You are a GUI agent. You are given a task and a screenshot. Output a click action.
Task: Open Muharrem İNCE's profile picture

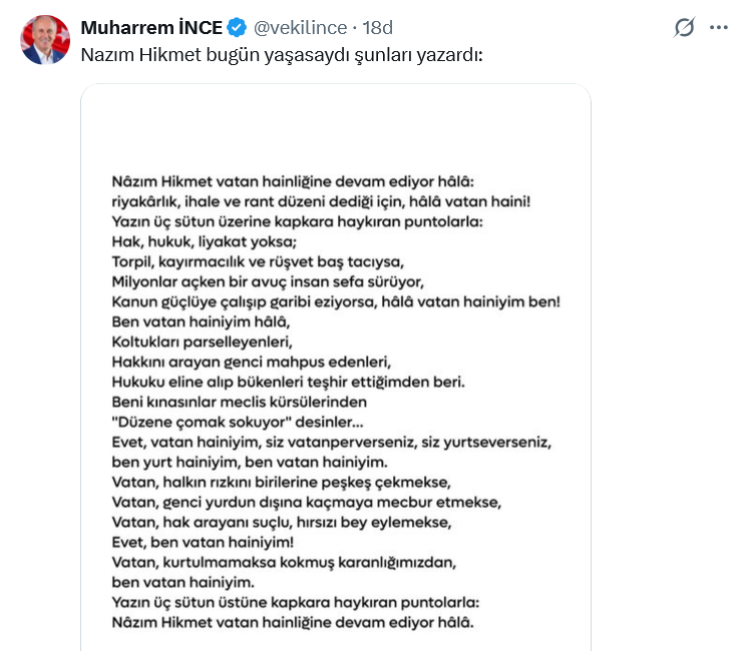45,40
